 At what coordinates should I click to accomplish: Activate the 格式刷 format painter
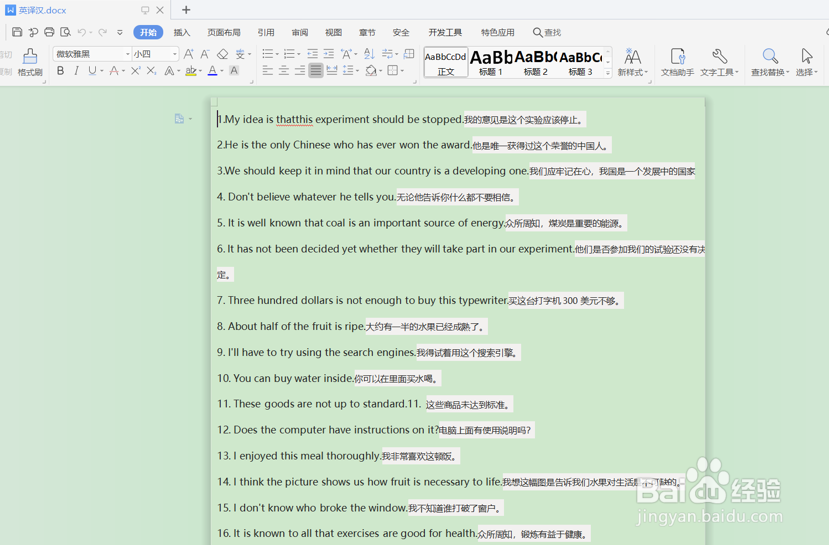pyautogui.click(x=30, y=62)
